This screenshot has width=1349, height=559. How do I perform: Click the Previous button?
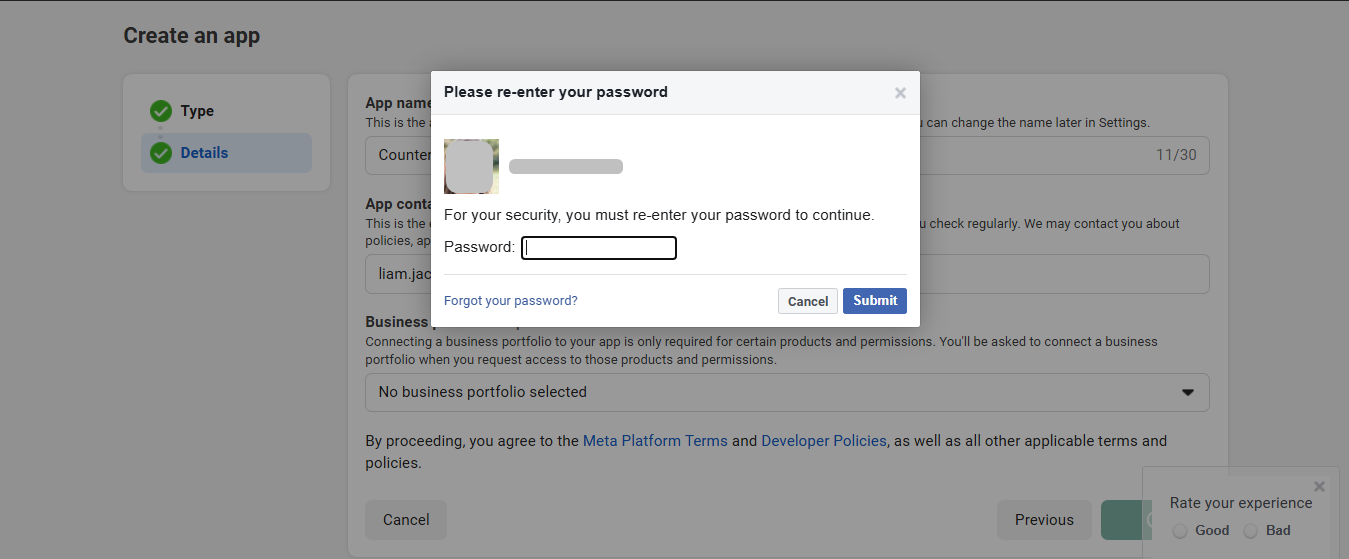(1044, 520)
